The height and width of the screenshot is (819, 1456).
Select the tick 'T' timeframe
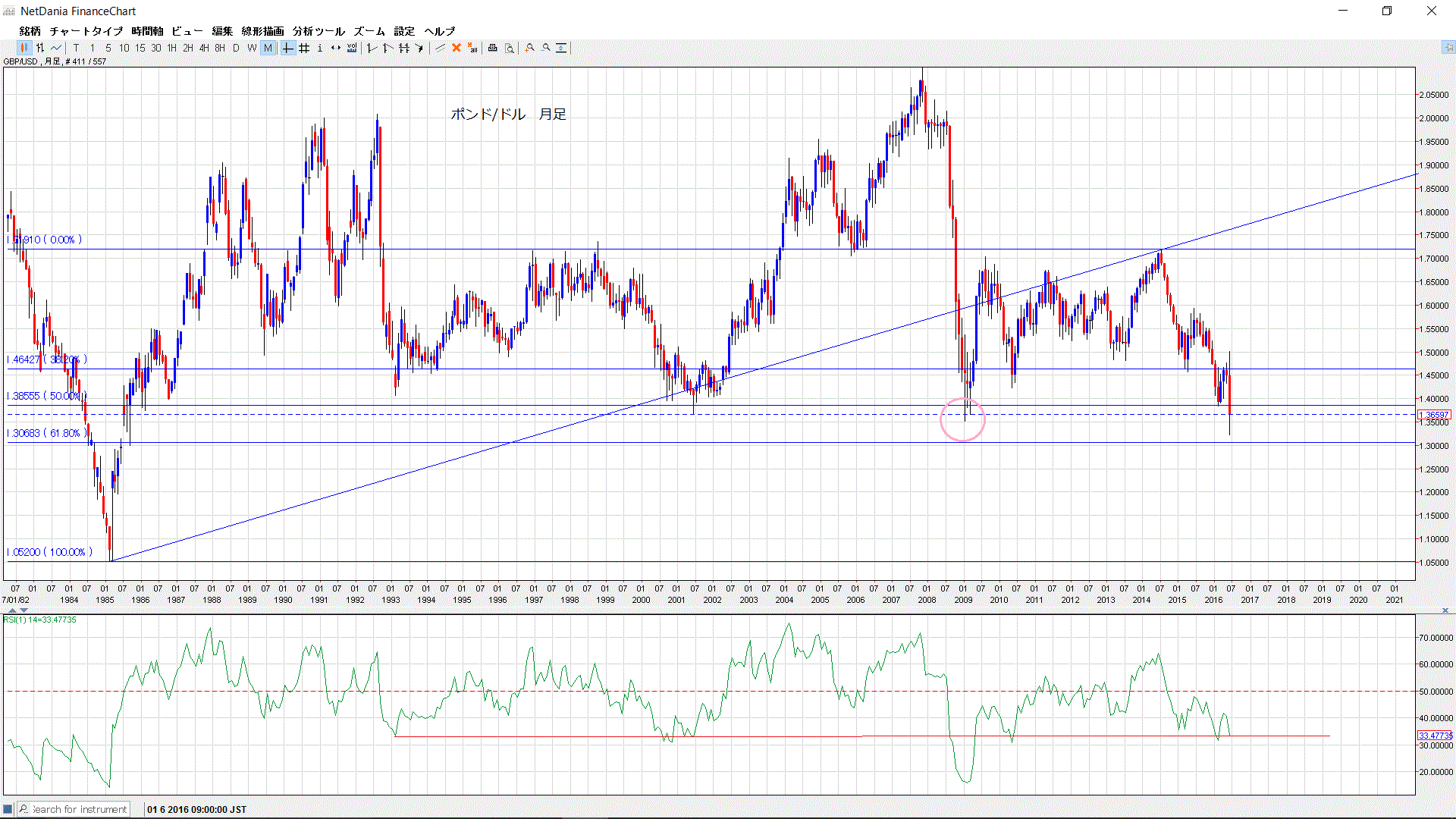[x=77, y=48]
